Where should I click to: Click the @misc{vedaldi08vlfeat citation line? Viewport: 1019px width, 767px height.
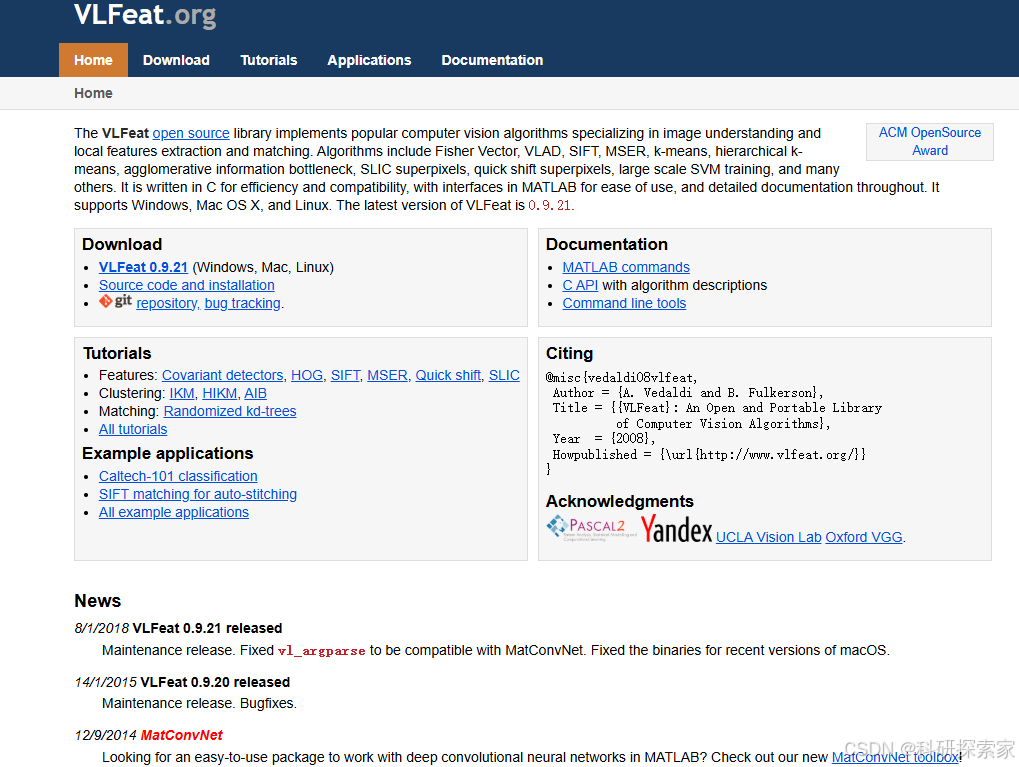(622, 378)
